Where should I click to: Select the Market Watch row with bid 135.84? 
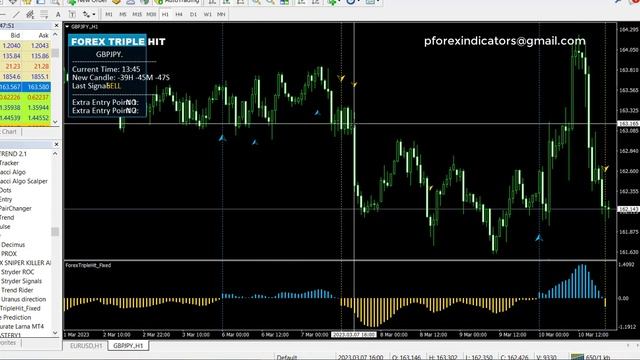[25, 56]
